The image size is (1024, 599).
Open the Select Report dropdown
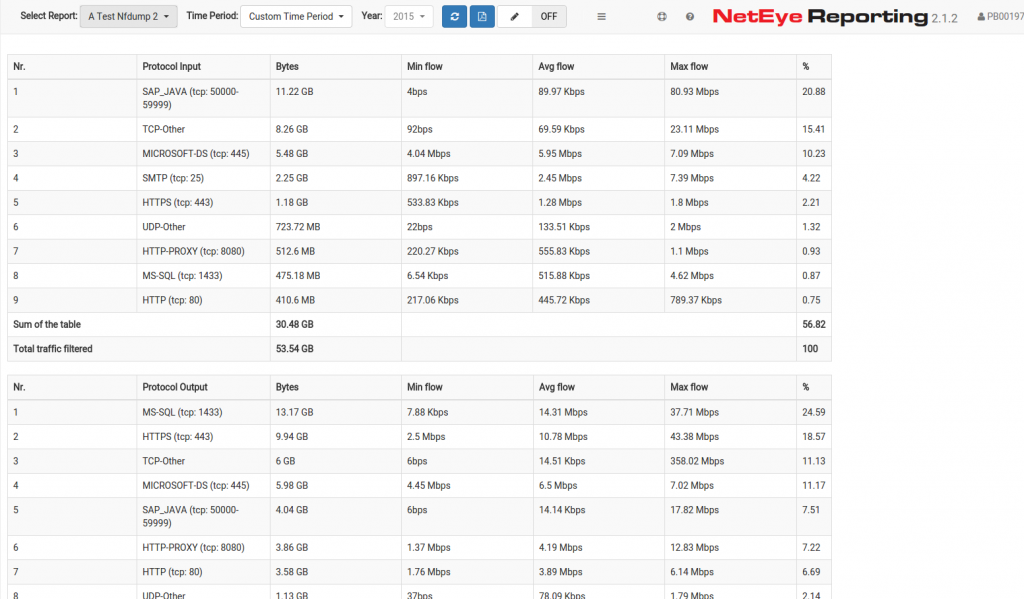pyautogui.click(x=128, y=17)
